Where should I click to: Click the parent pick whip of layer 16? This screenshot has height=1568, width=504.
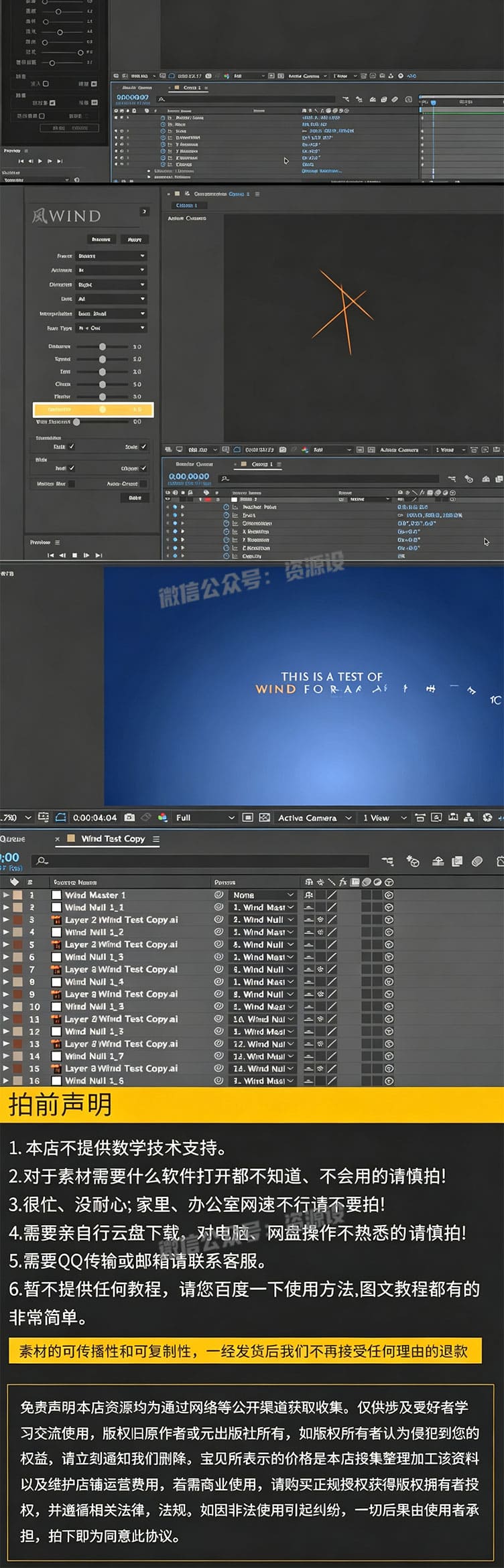(x=218, y=1080)
